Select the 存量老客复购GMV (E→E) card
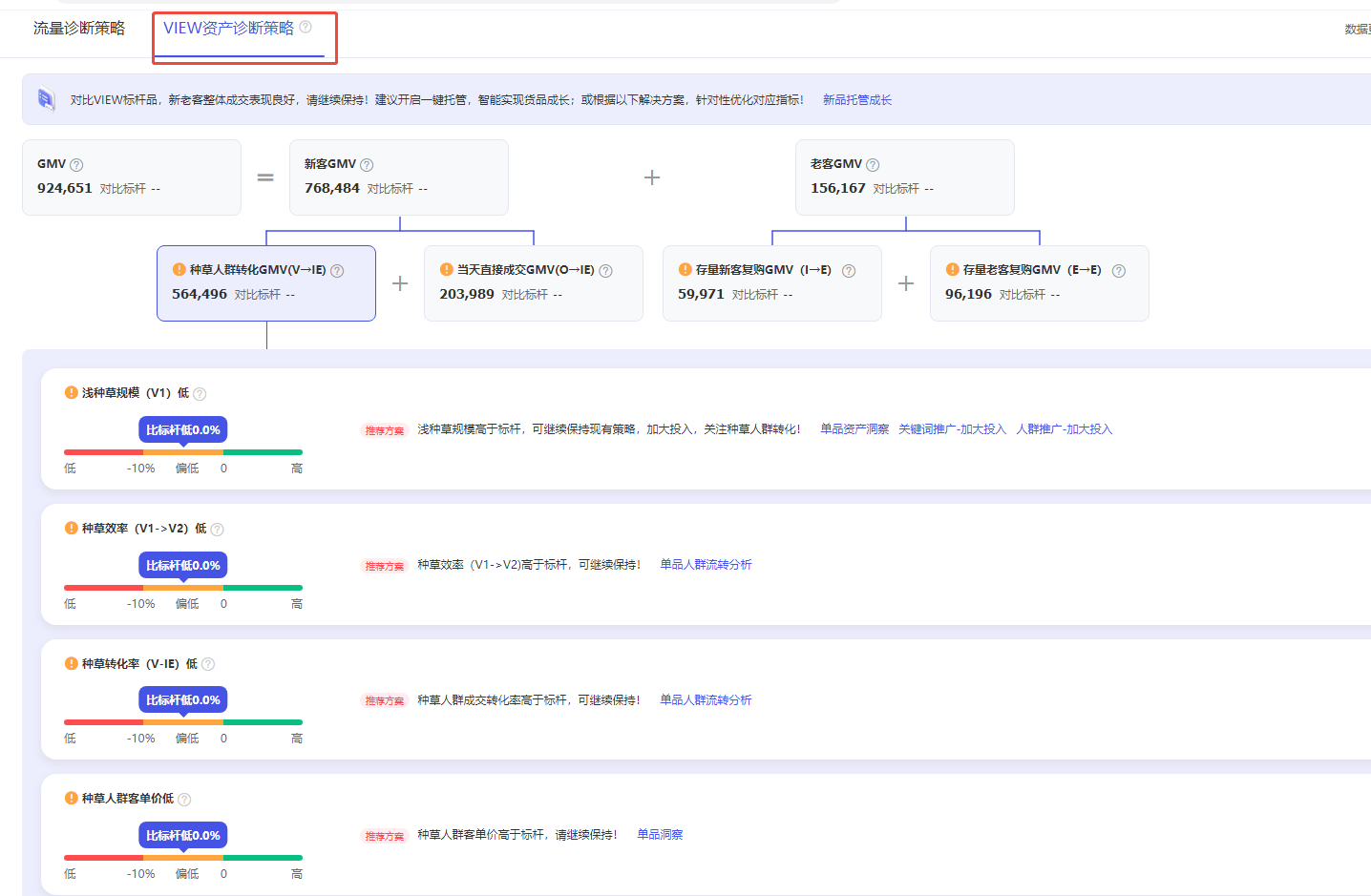 (x=1039, y=283)
